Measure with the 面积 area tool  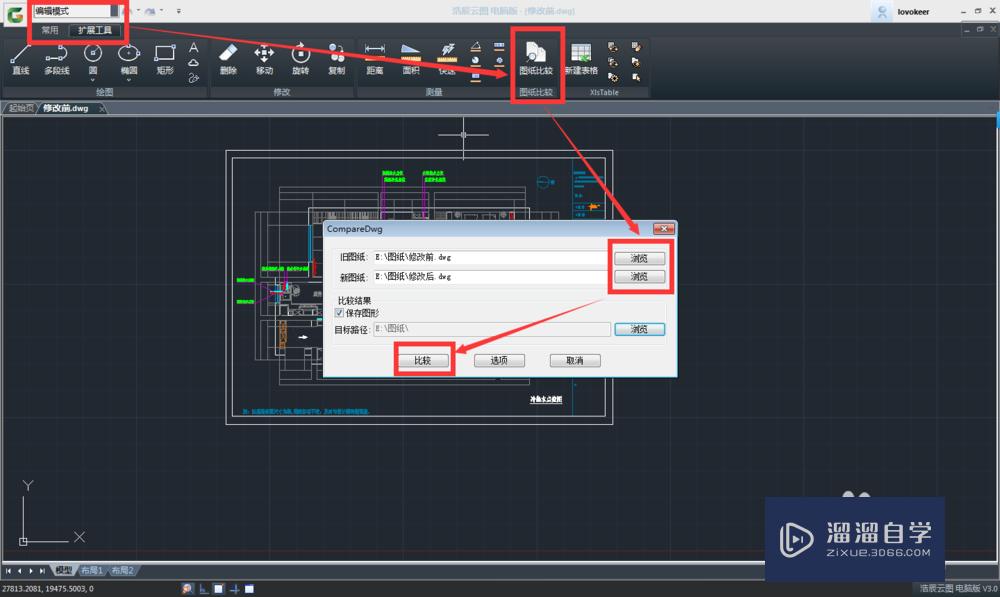click(411, 59)
